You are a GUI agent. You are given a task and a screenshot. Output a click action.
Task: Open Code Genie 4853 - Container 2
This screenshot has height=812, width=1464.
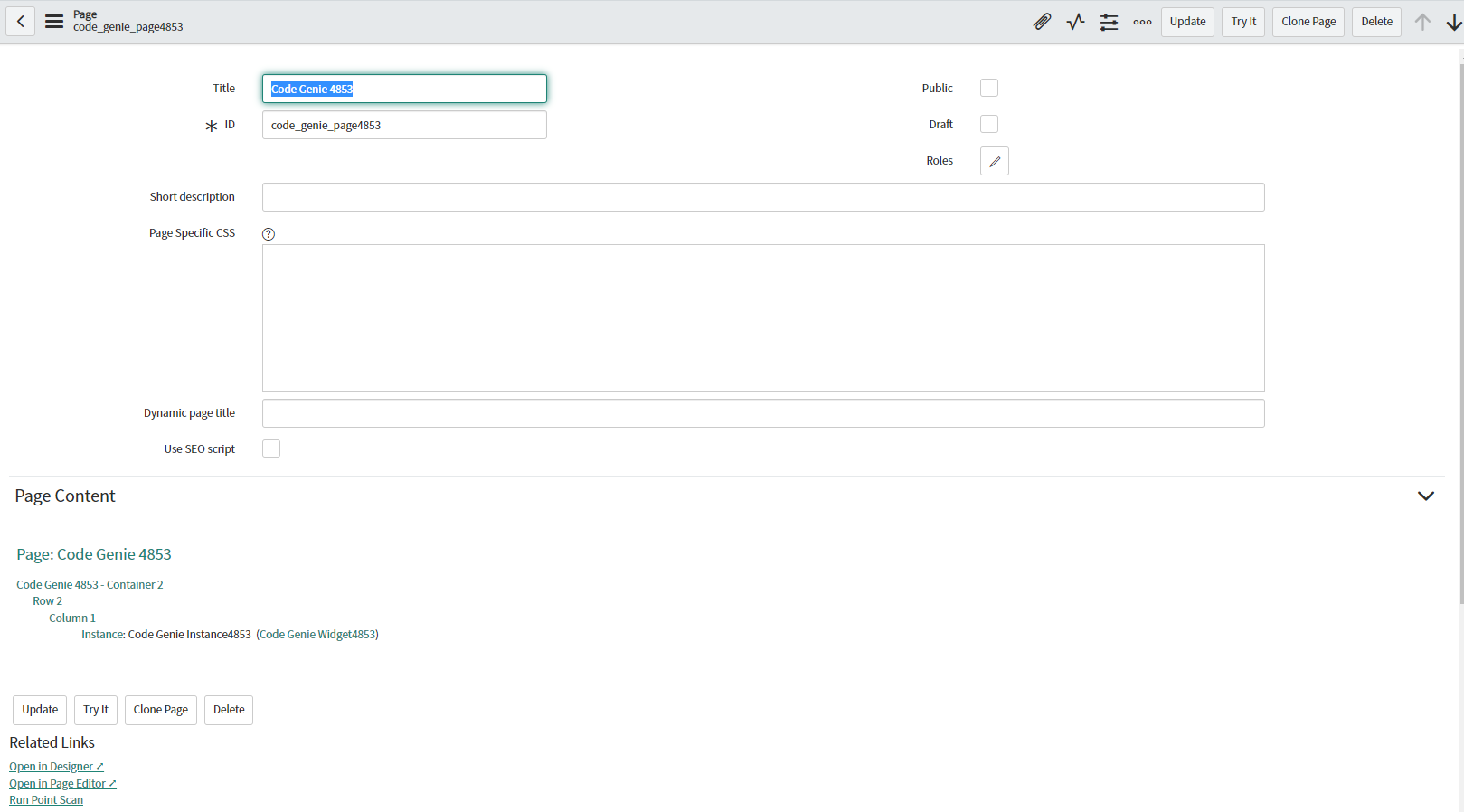(90, 585)
